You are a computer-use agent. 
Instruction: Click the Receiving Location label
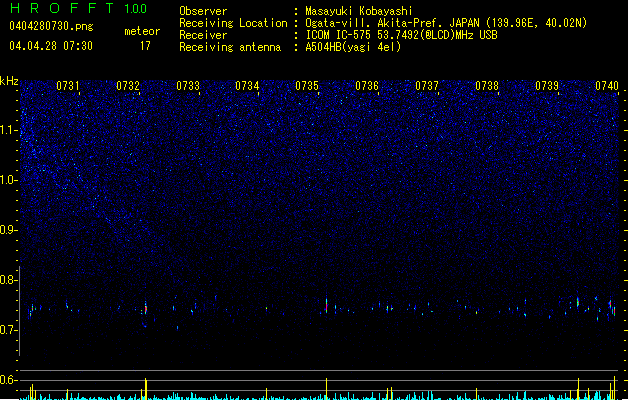[233, 23]
